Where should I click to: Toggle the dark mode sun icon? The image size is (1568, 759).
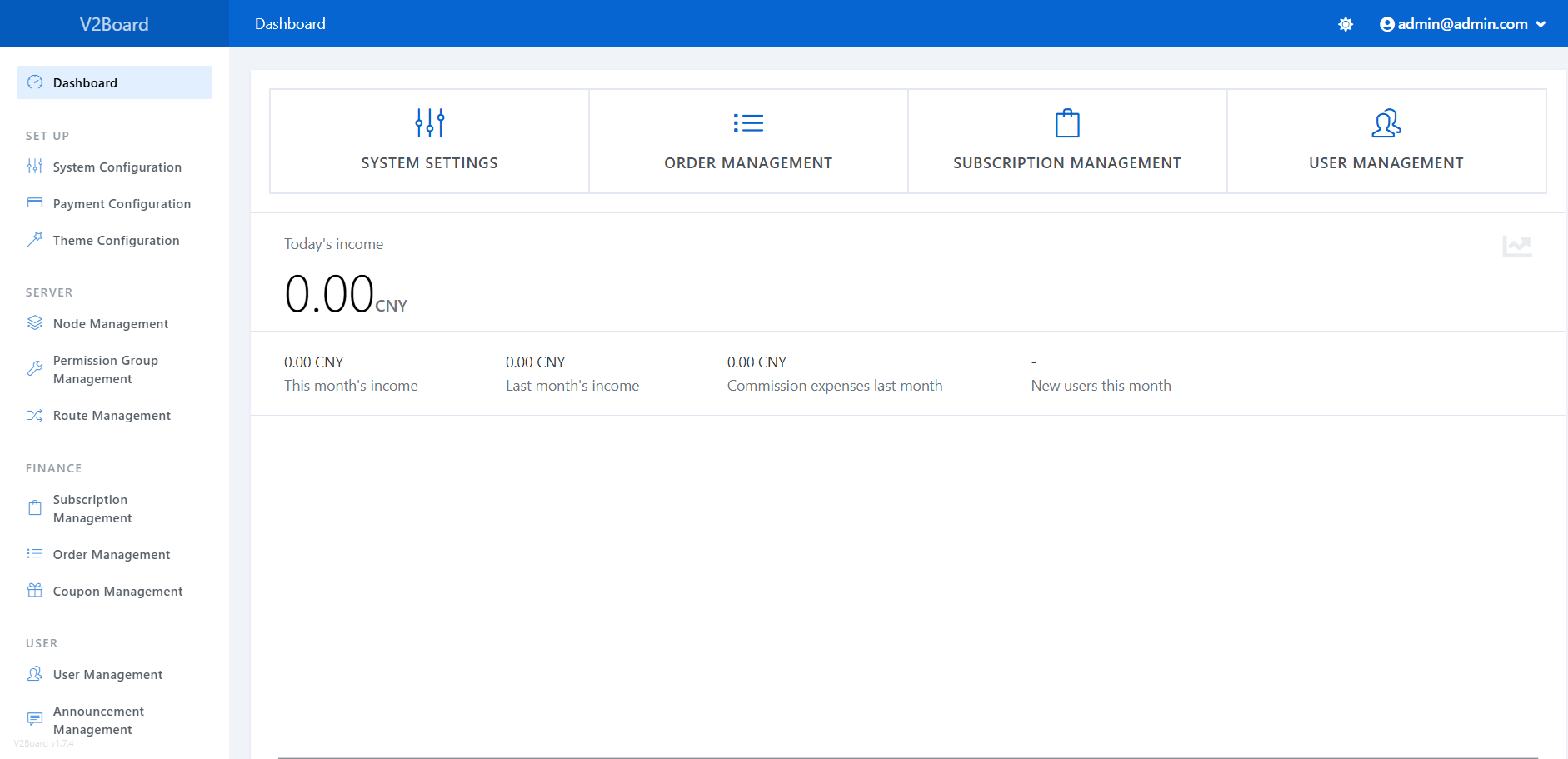(1345, 25)
